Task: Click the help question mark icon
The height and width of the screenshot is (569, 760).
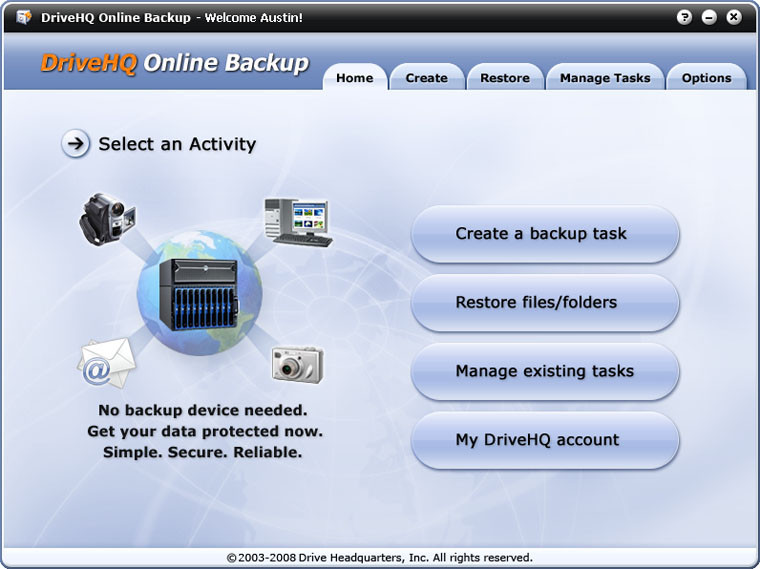Action: click(x=684, y=17)
